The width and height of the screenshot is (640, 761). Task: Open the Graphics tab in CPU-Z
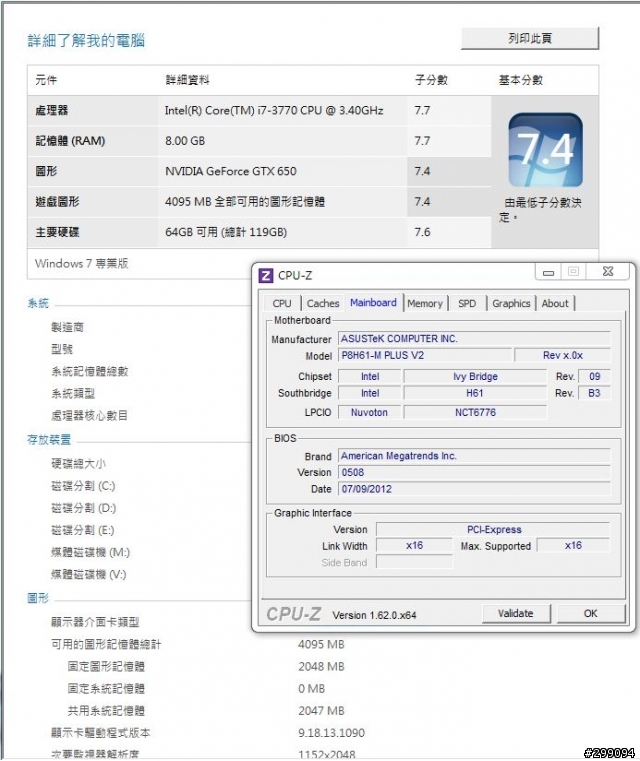point(511,303)
